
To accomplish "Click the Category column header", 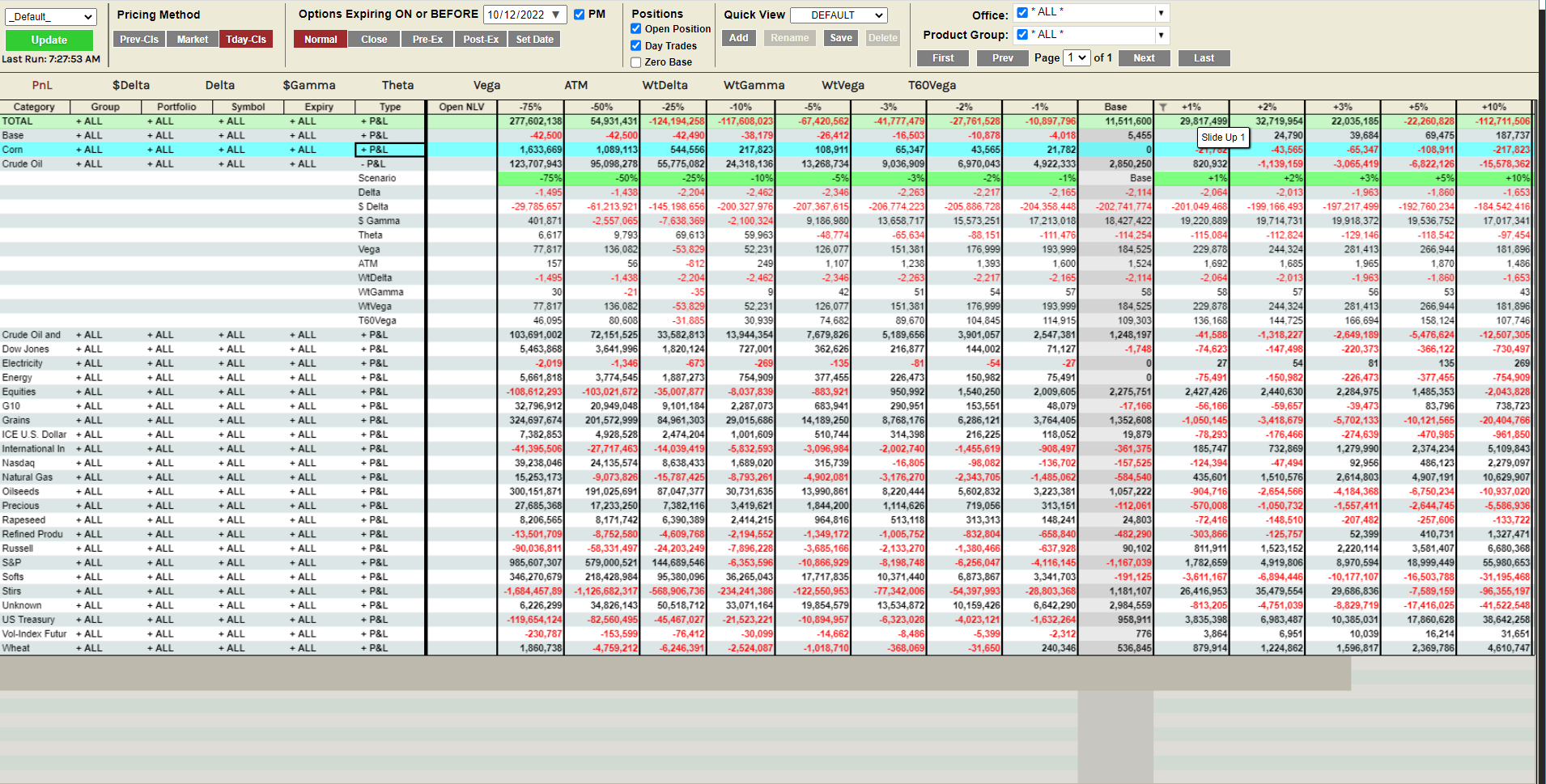I will point(35,107).
